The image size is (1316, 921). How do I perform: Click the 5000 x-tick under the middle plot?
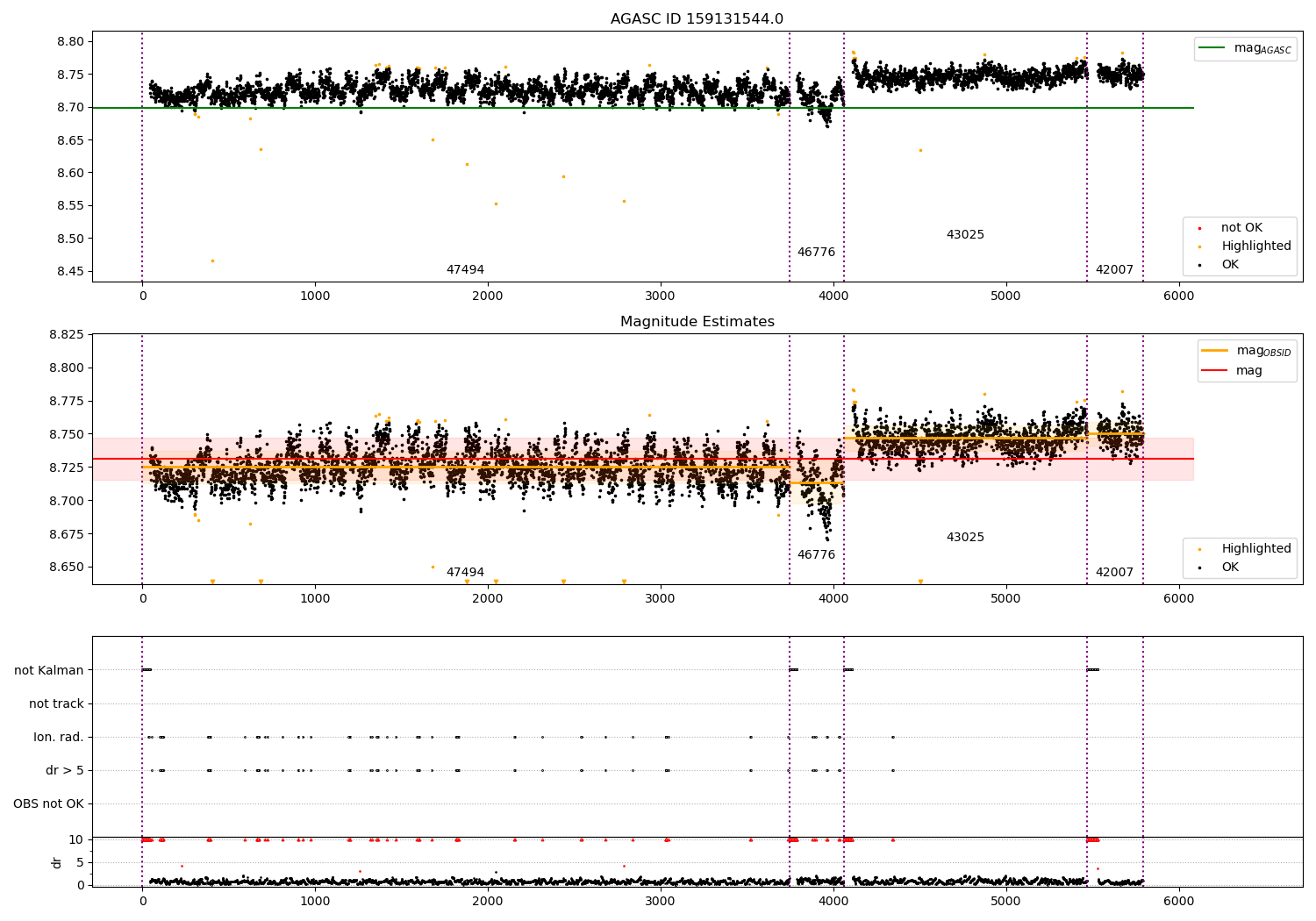point(1005,599)
